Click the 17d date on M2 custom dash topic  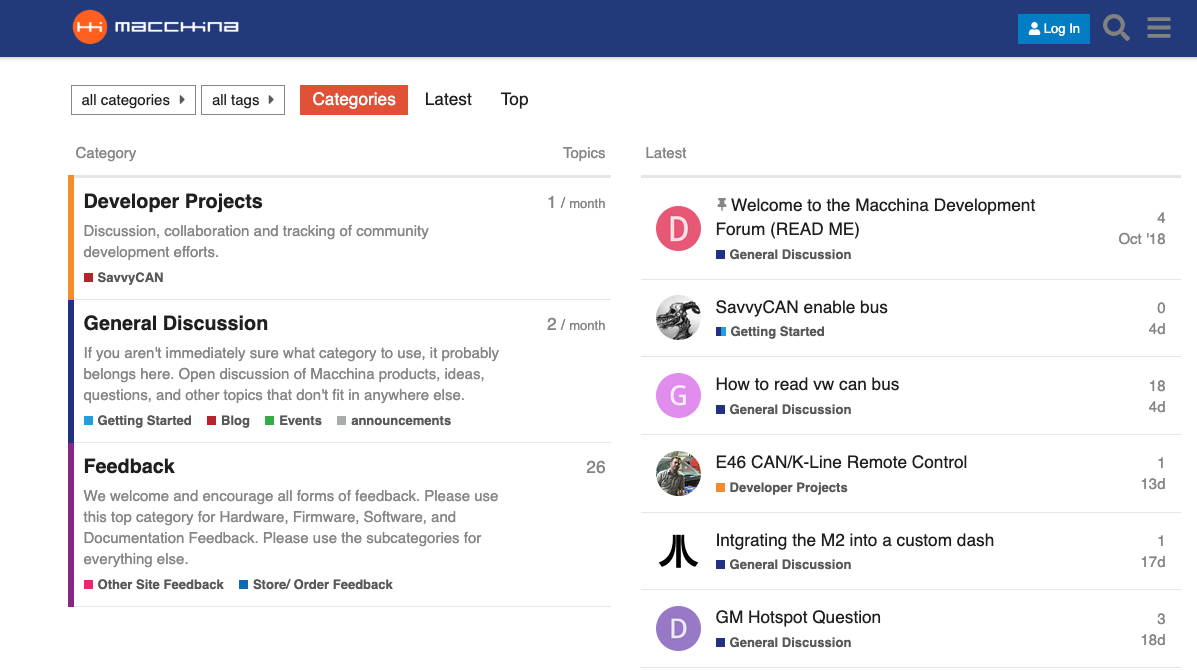(x=1153, y=562)
